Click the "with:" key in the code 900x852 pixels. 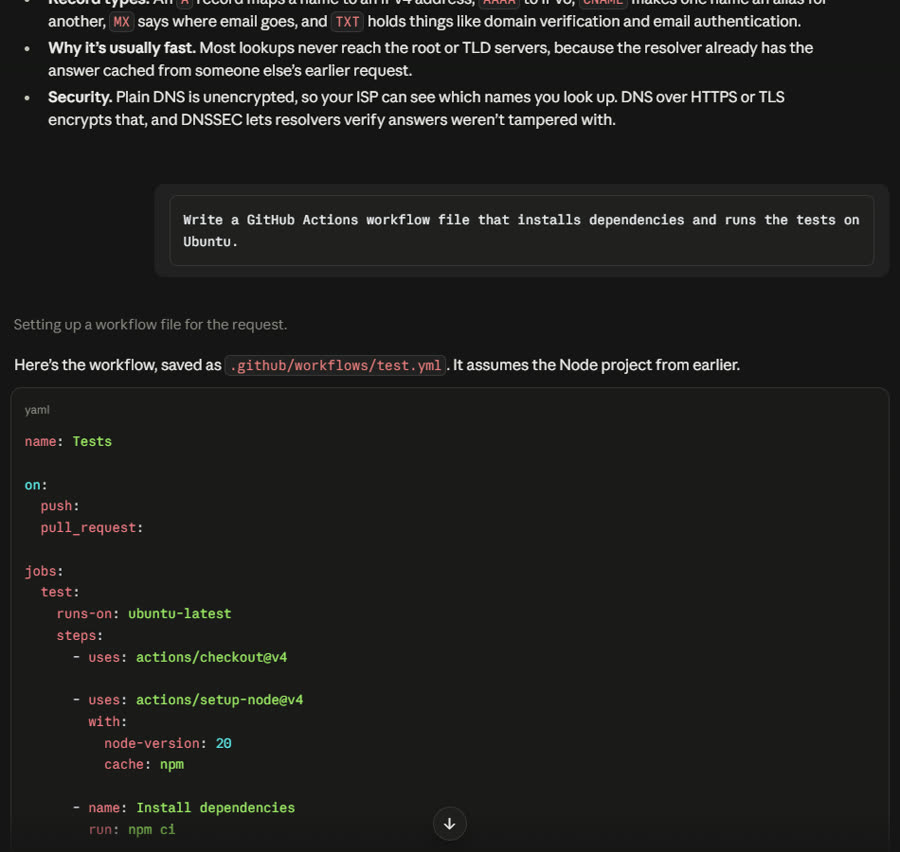pos(107,722)
